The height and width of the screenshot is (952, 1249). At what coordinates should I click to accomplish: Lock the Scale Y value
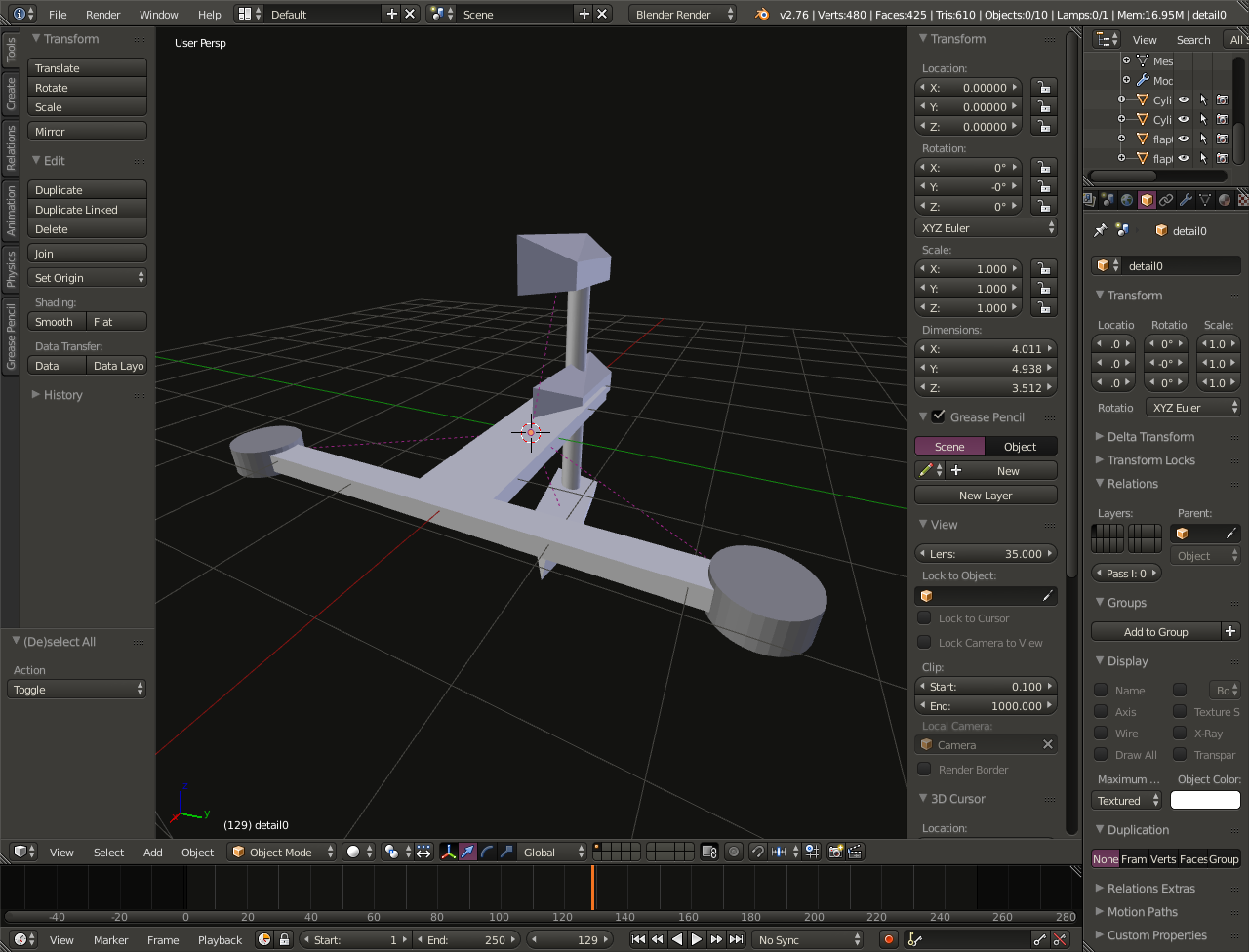click(x=1044, y=288)
